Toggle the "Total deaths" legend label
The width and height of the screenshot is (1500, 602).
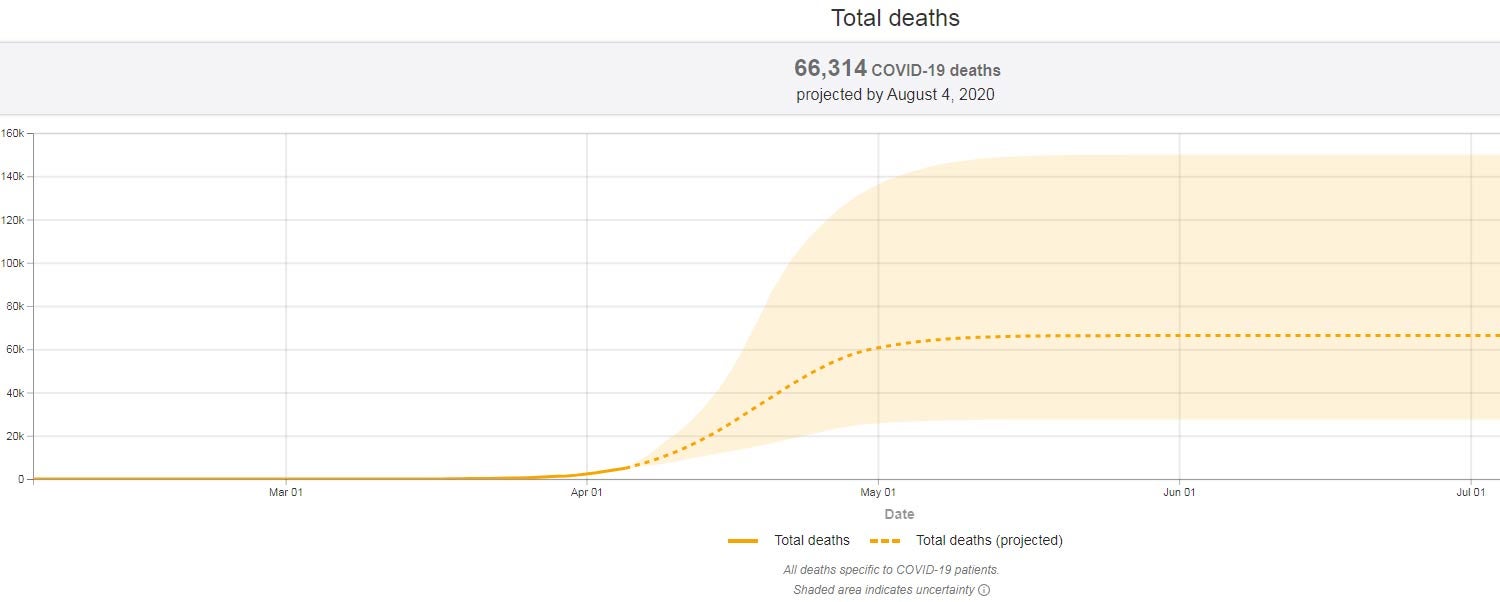tap(811, 541)
